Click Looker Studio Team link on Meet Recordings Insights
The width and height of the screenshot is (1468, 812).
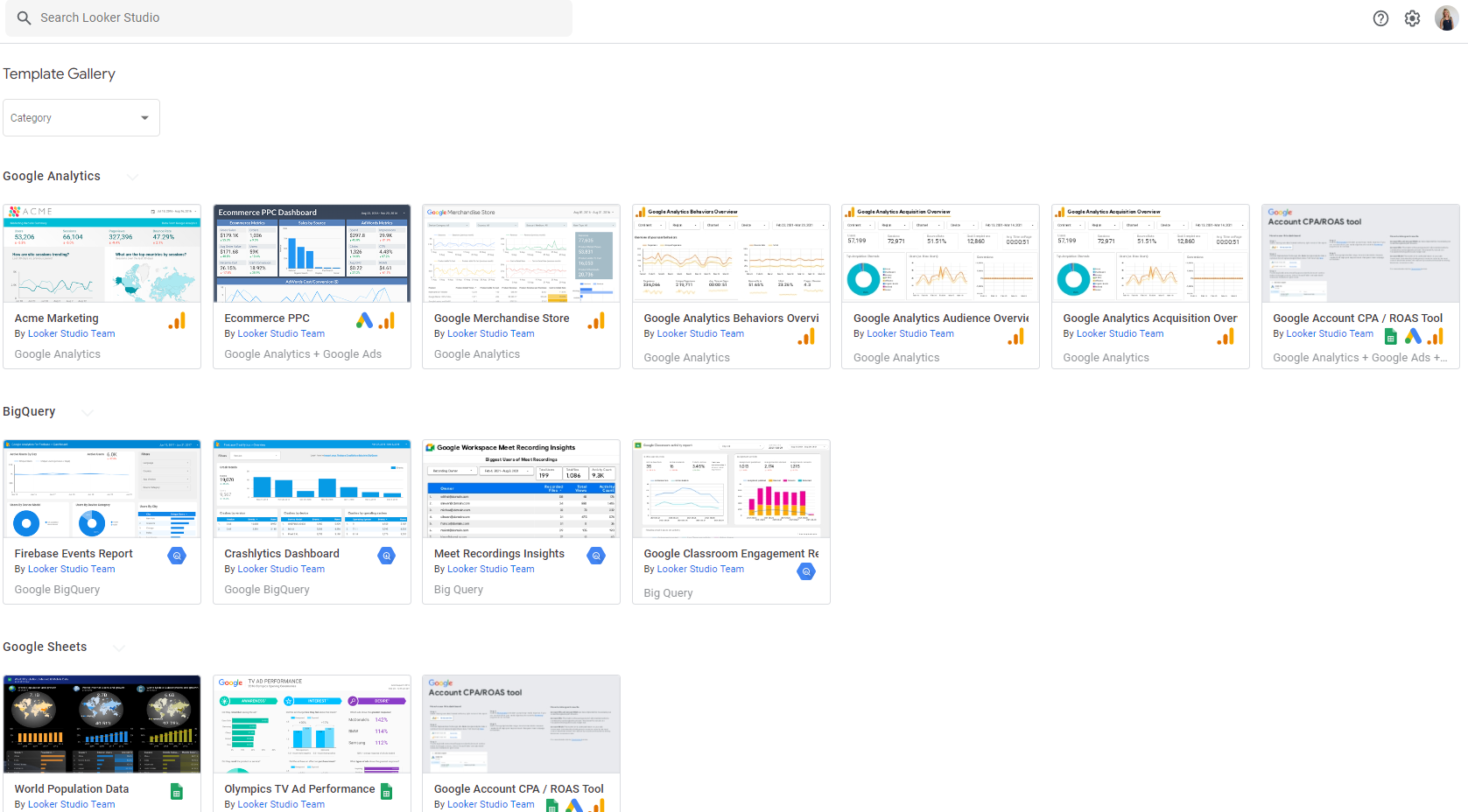tap(491, 569)
